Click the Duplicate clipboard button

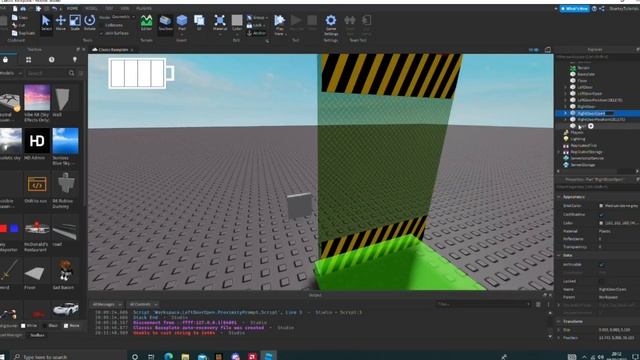coord(23,33)
